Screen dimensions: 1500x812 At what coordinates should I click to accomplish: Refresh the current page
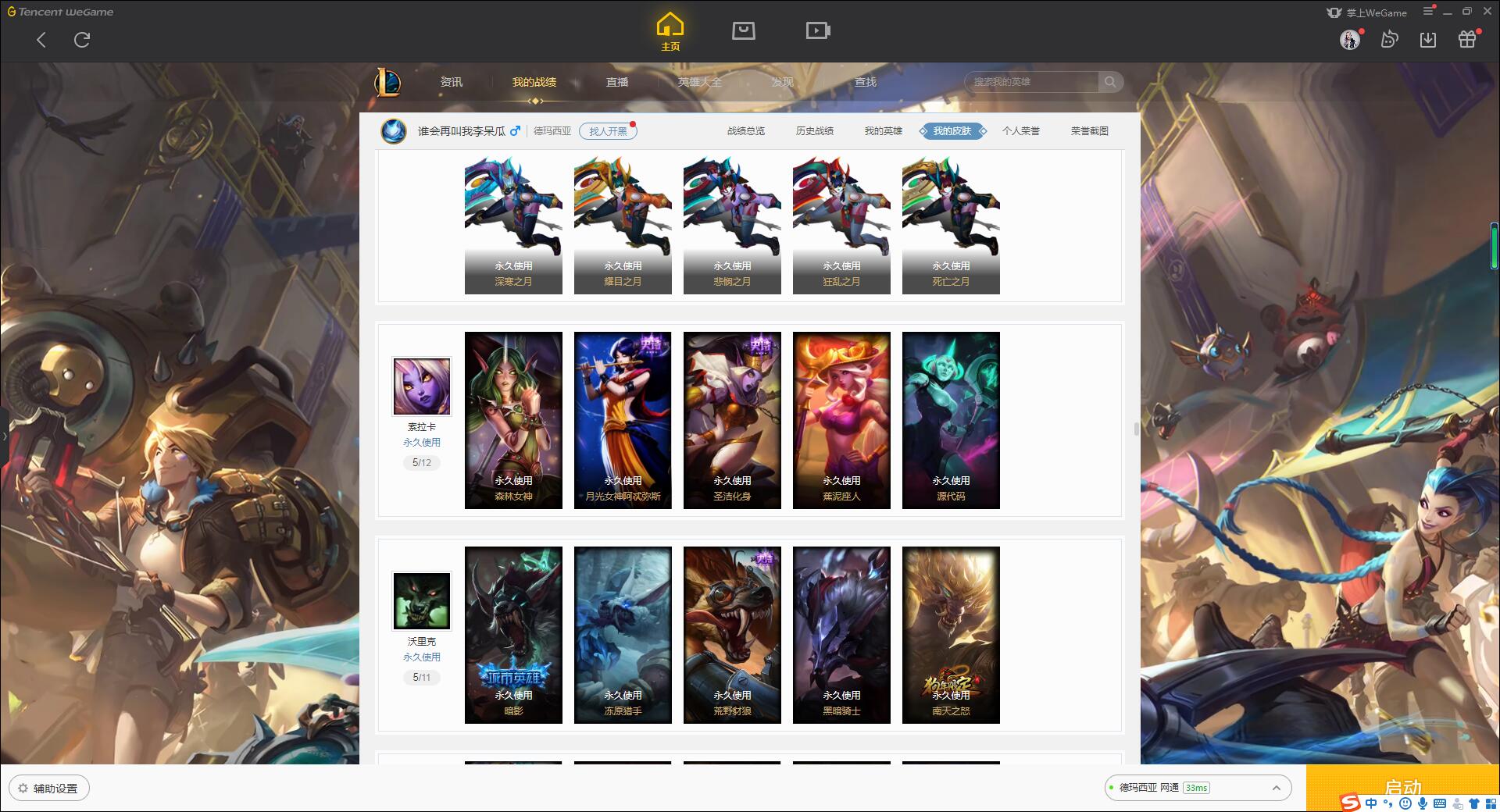tap(82, 40)
